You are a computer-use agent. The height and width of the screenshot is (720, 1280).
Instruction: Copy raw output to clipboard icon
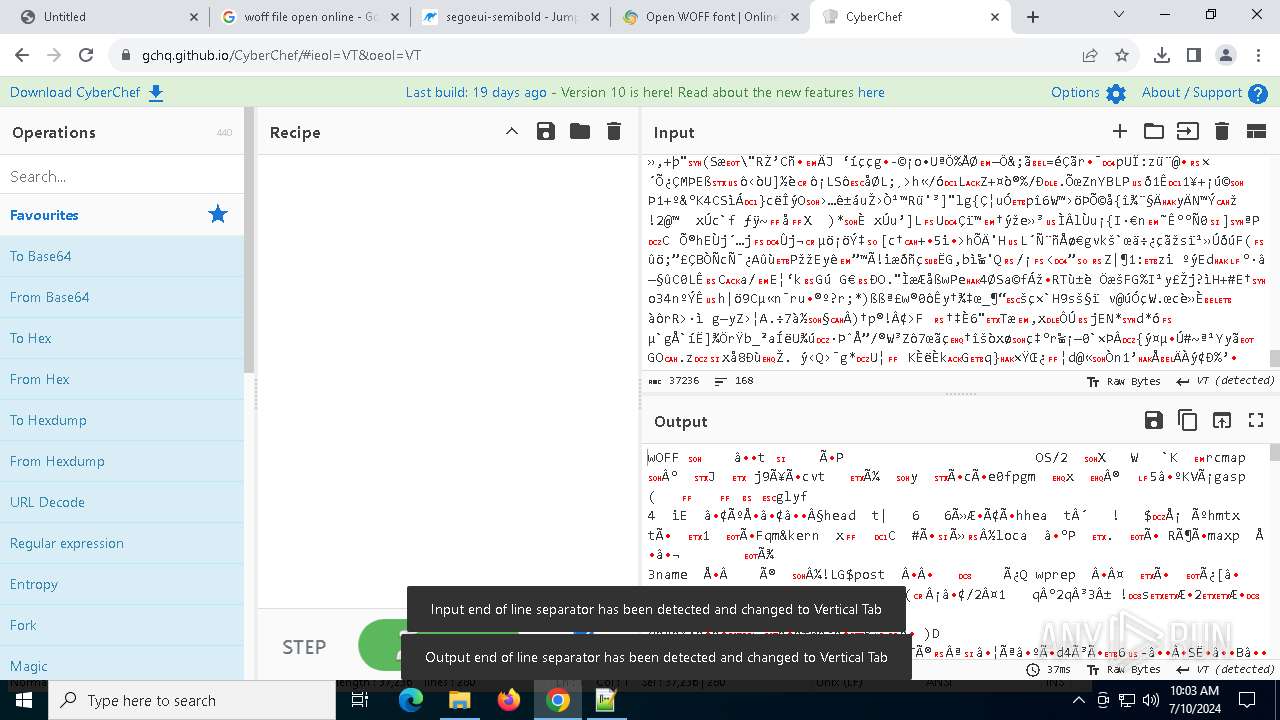point(1187,421)
